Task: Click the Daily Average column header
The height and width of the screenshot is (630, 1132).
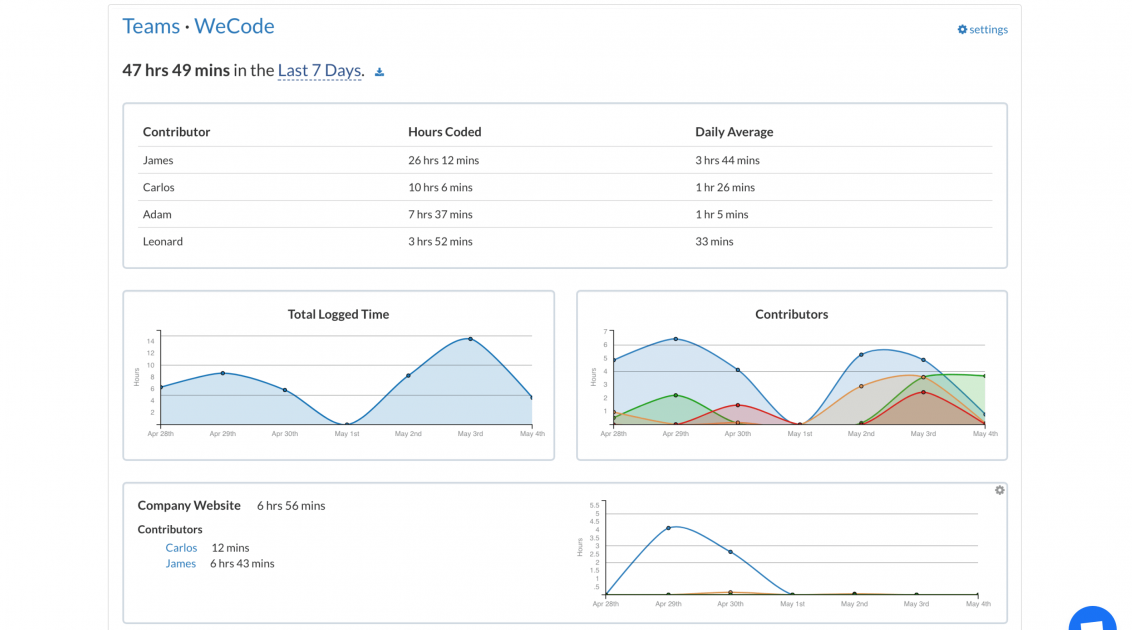Action: pyautogui.click(x=734, y=132)
